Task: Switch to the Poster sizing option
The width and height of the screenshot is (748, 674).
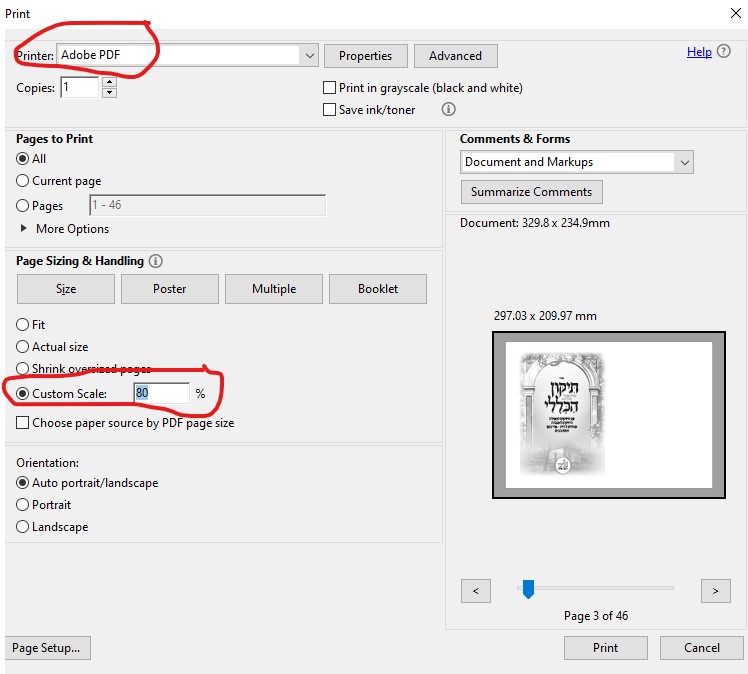Action: click(x=170, y=289)
